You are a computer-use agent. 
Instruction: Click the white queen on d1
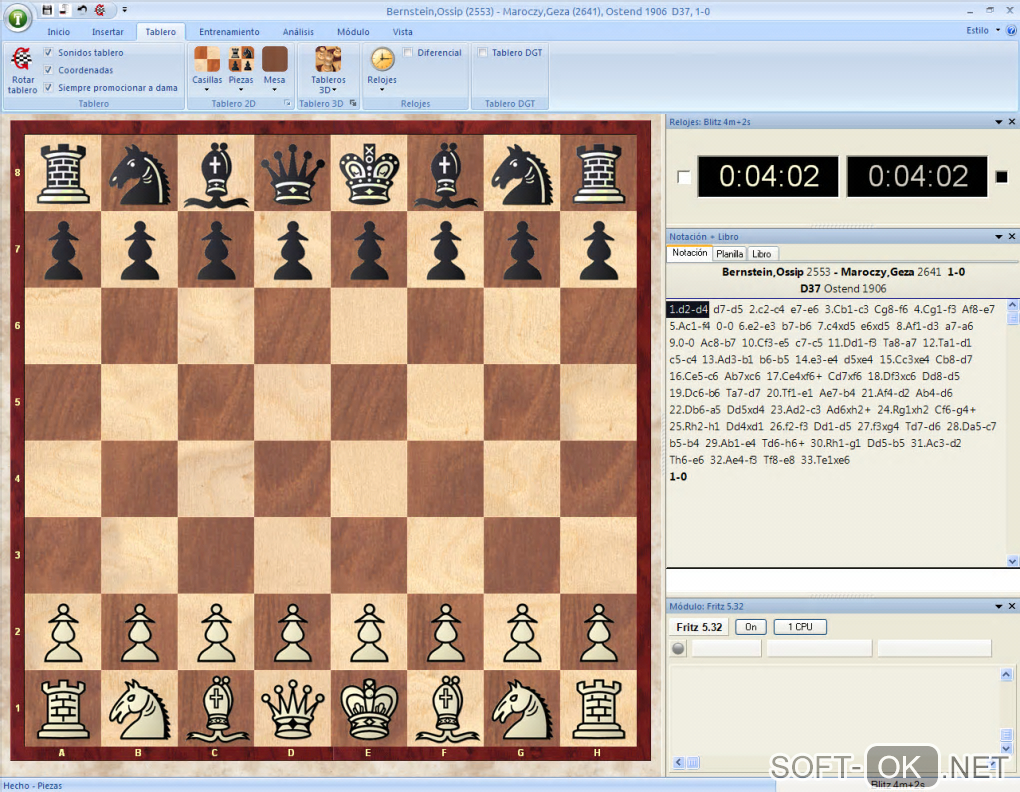click(292, 709)
